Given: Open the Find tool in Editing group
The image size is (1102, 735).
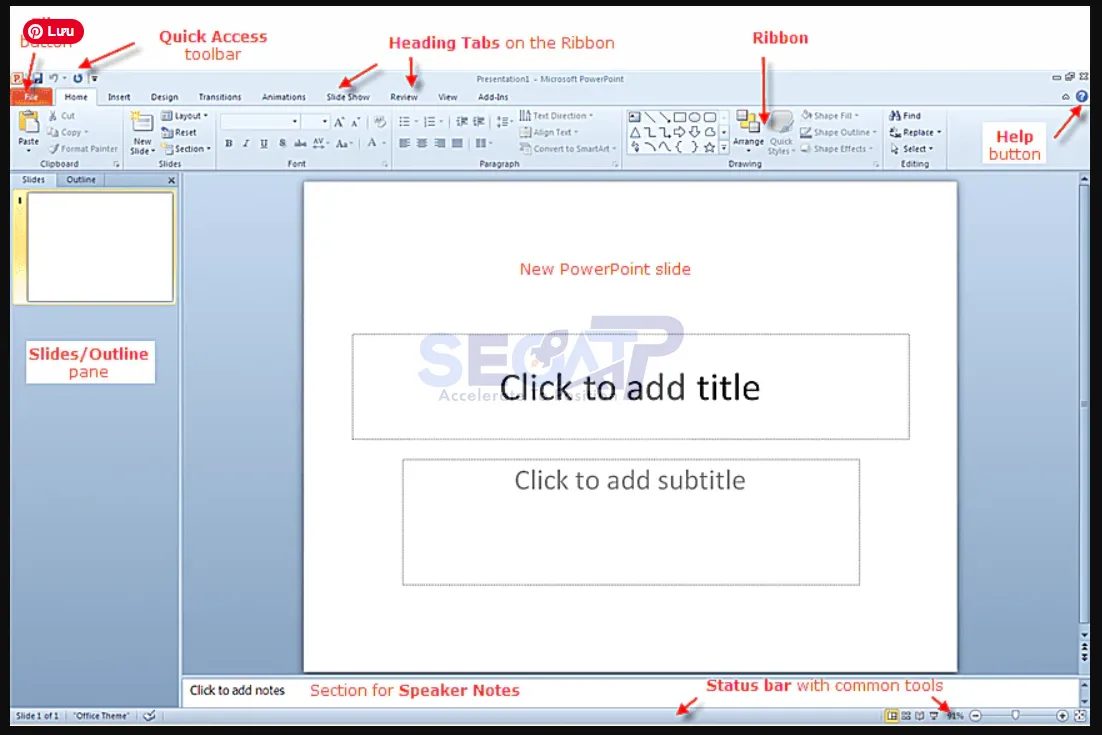Looking at the screenshot, I should [907, 115].
